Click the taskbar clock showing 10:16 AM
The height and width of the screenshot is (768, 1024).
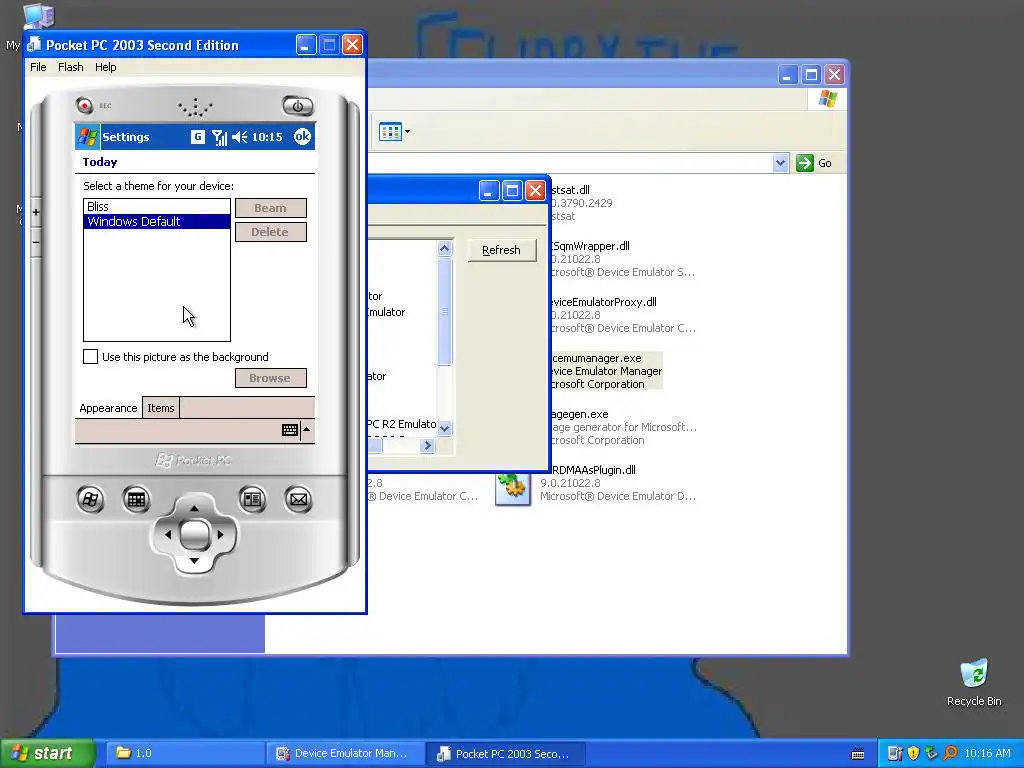click(987, 753)
